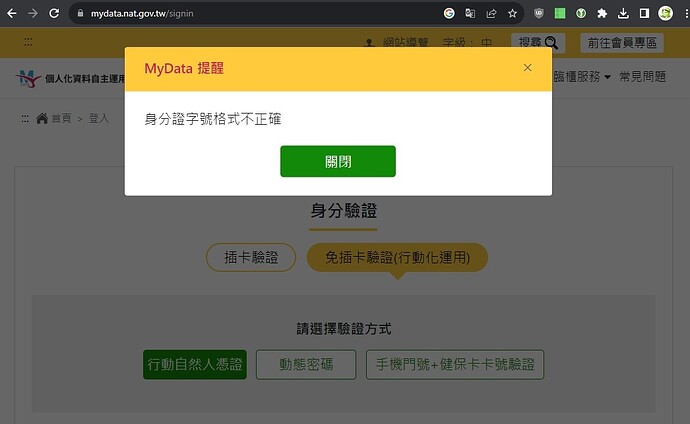This screenshot has height=424, width=690.
Task: Bookmark this page with the star icon
Action: 512,14
